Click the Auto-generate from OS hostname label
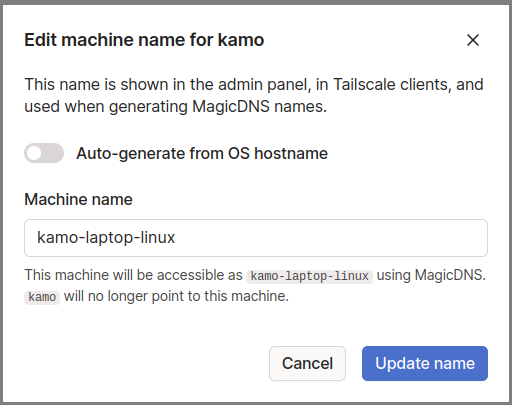The image size is (512, 405). [202, 153]
